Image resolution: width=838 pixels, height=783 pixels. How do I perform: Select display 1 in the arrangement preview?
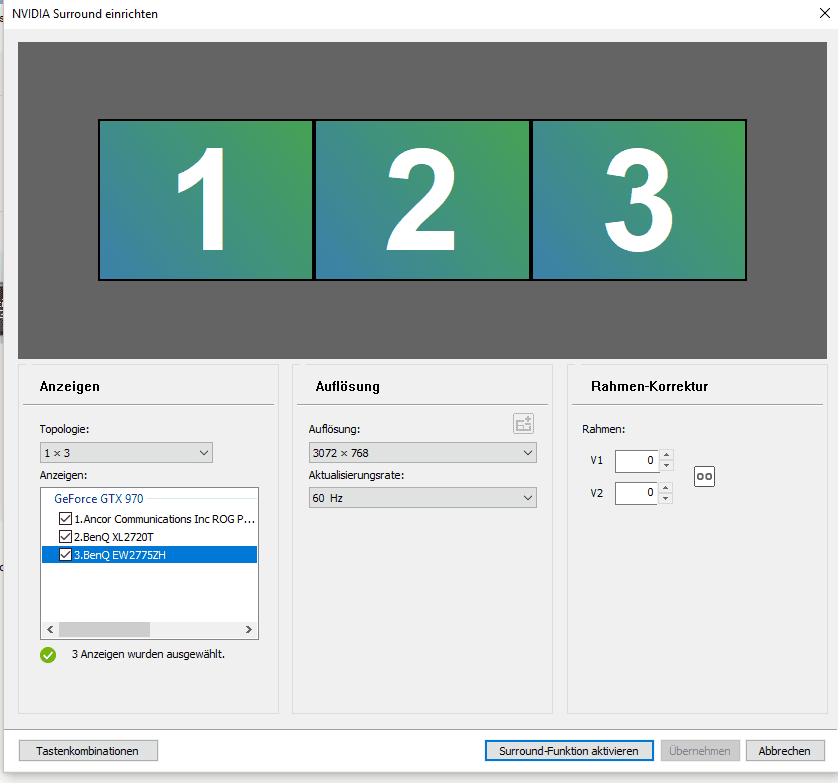206,199
